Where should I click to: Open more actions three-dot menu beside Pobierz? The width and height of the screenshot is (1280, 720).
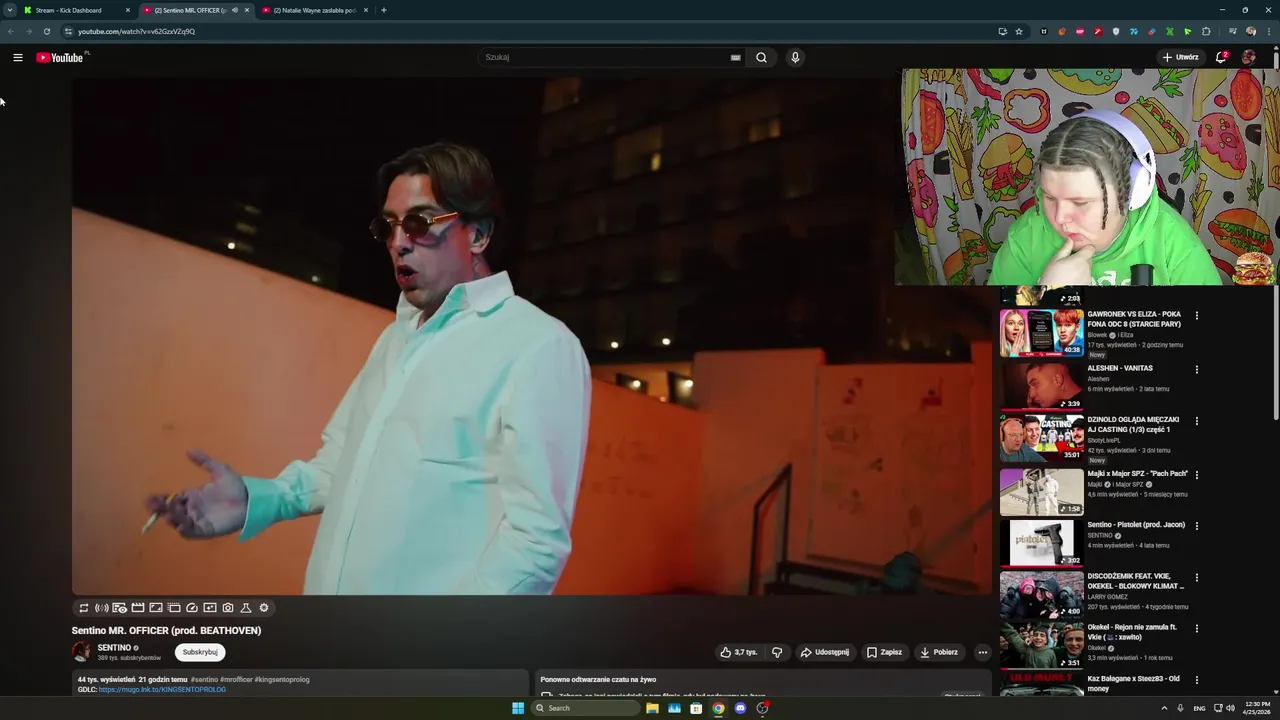pos(982,652)
